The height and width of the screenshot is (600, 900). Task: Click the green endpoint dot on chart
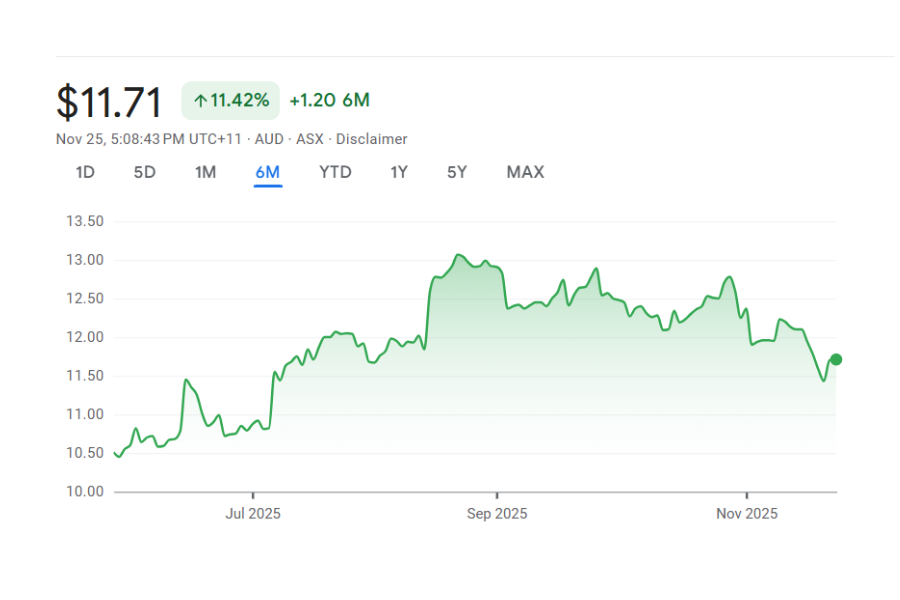pos(836,359)
